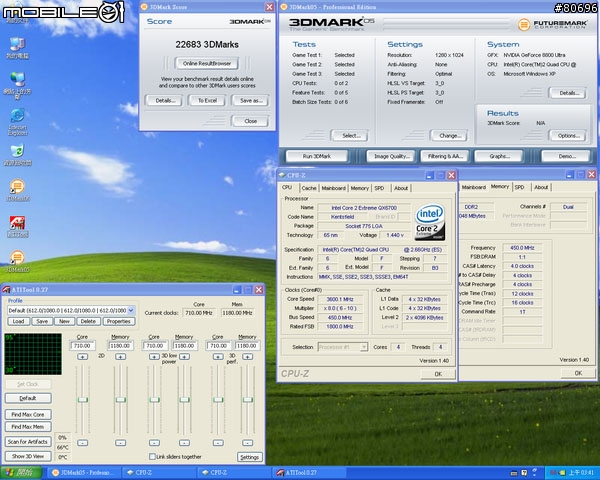600x480 pixels.
Task: Click OK in front CPU-Z window
Action: point(438,374)
